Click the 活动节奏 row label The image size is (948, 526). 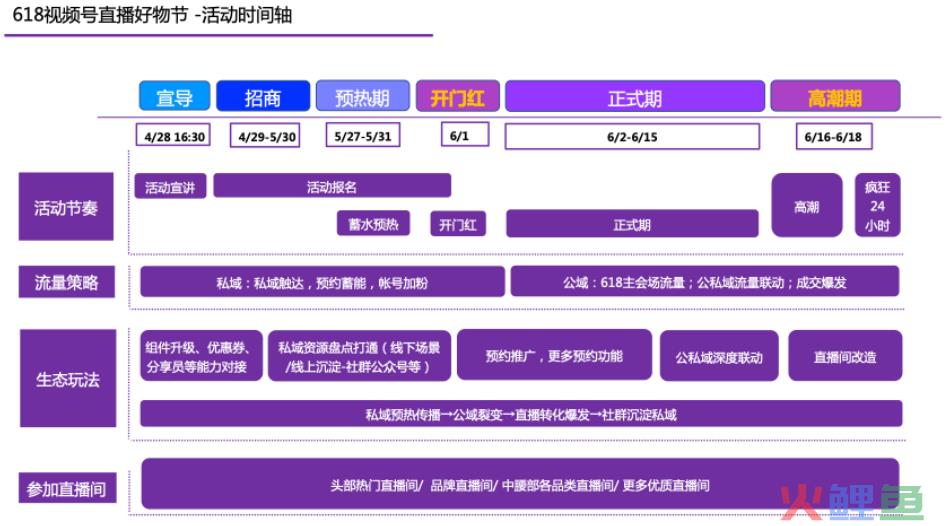66,207
